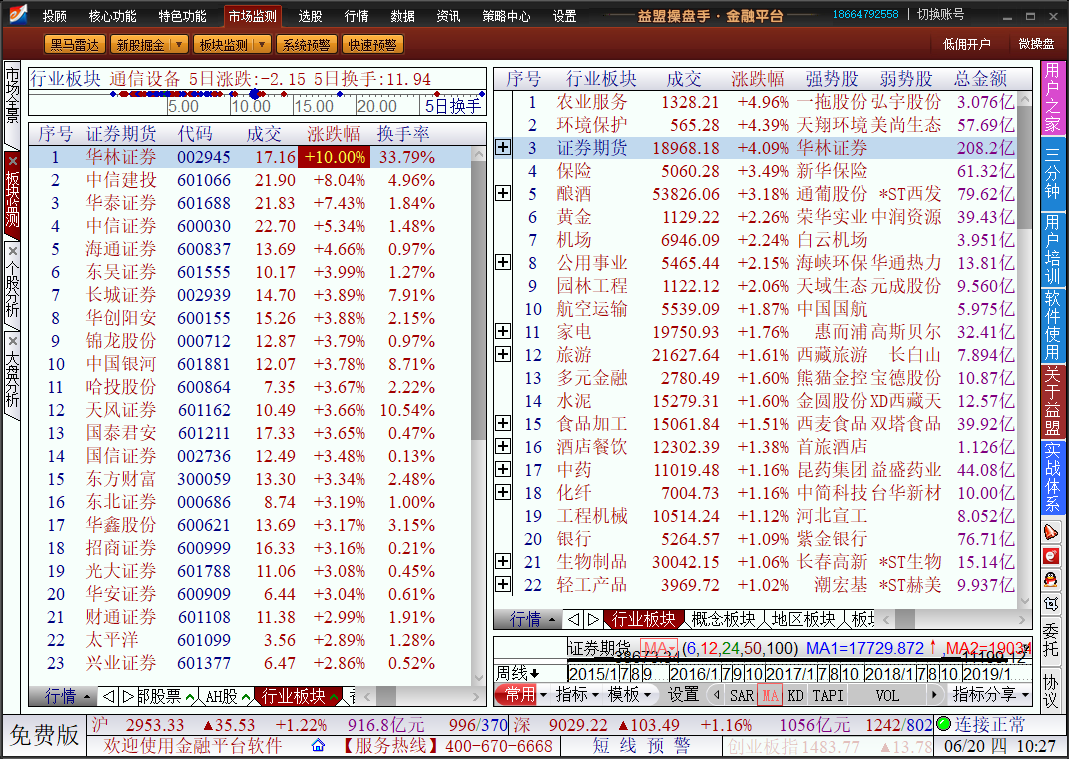Expand row 15 食品加工 plus box
The image size is (1069, 759).
coord(502,423)
